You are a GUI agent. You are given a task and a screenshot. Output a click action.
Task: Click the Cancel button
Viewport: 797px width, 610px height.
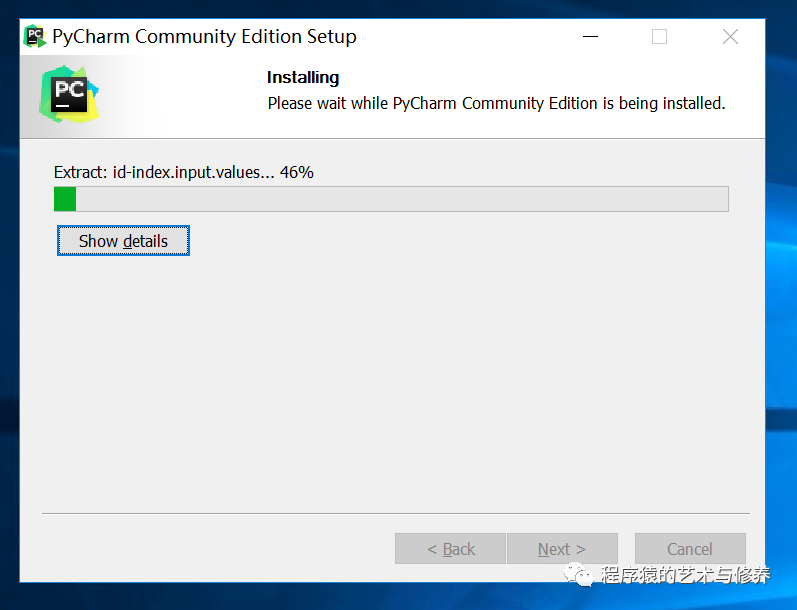click(x=690, y=548)
